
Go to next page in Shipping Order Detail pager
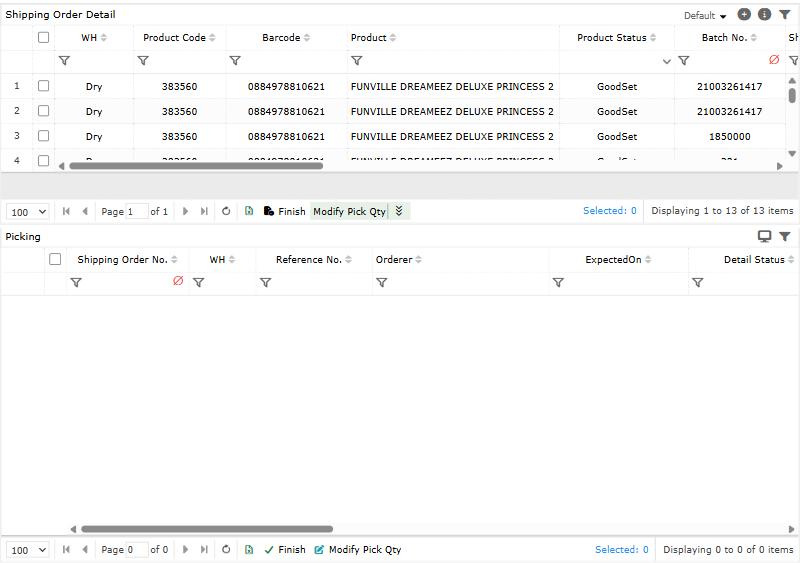(x=185, y=211)
